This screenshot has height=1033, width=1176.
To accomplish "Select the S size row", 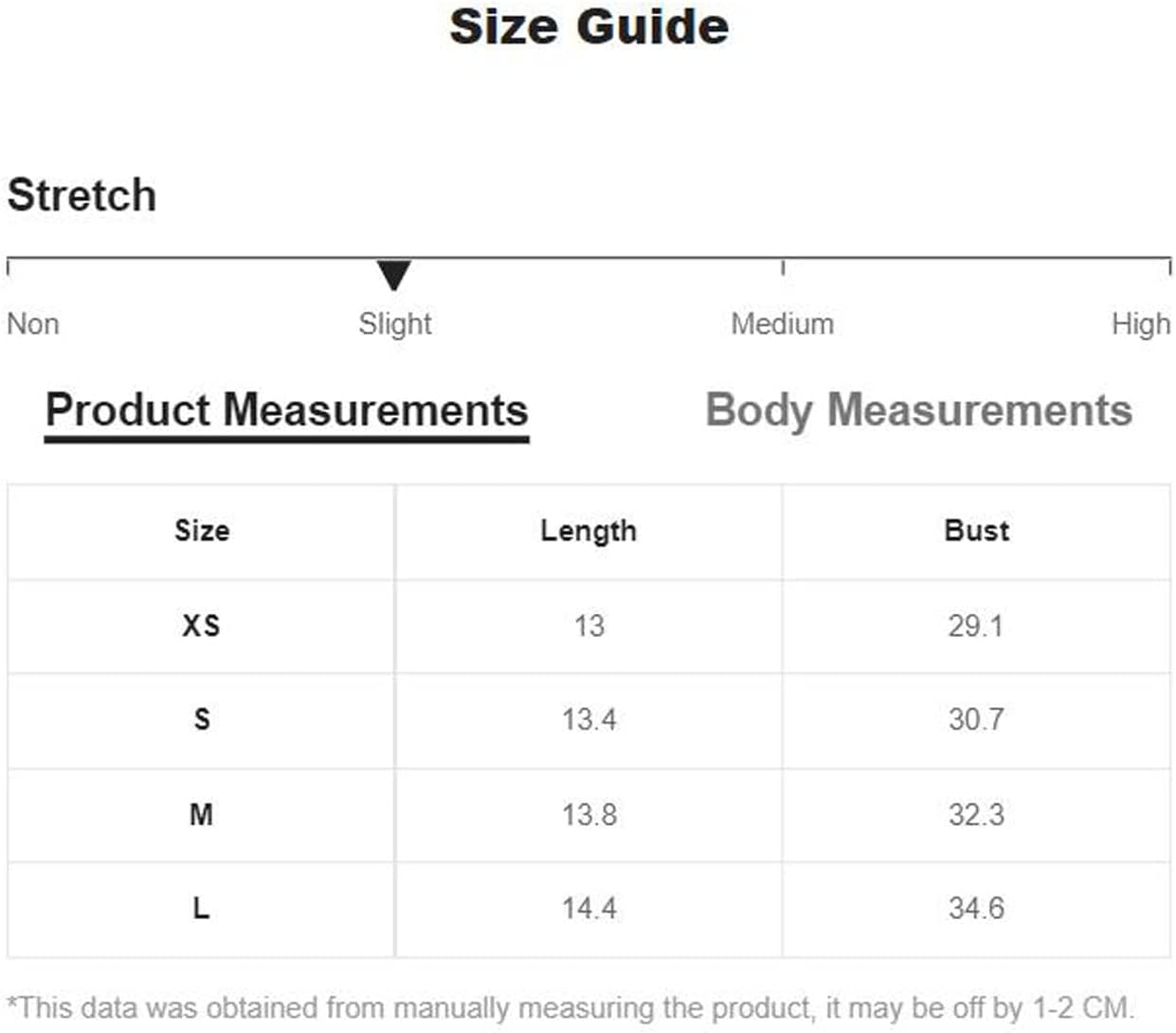I will click(x=588, y=720).
